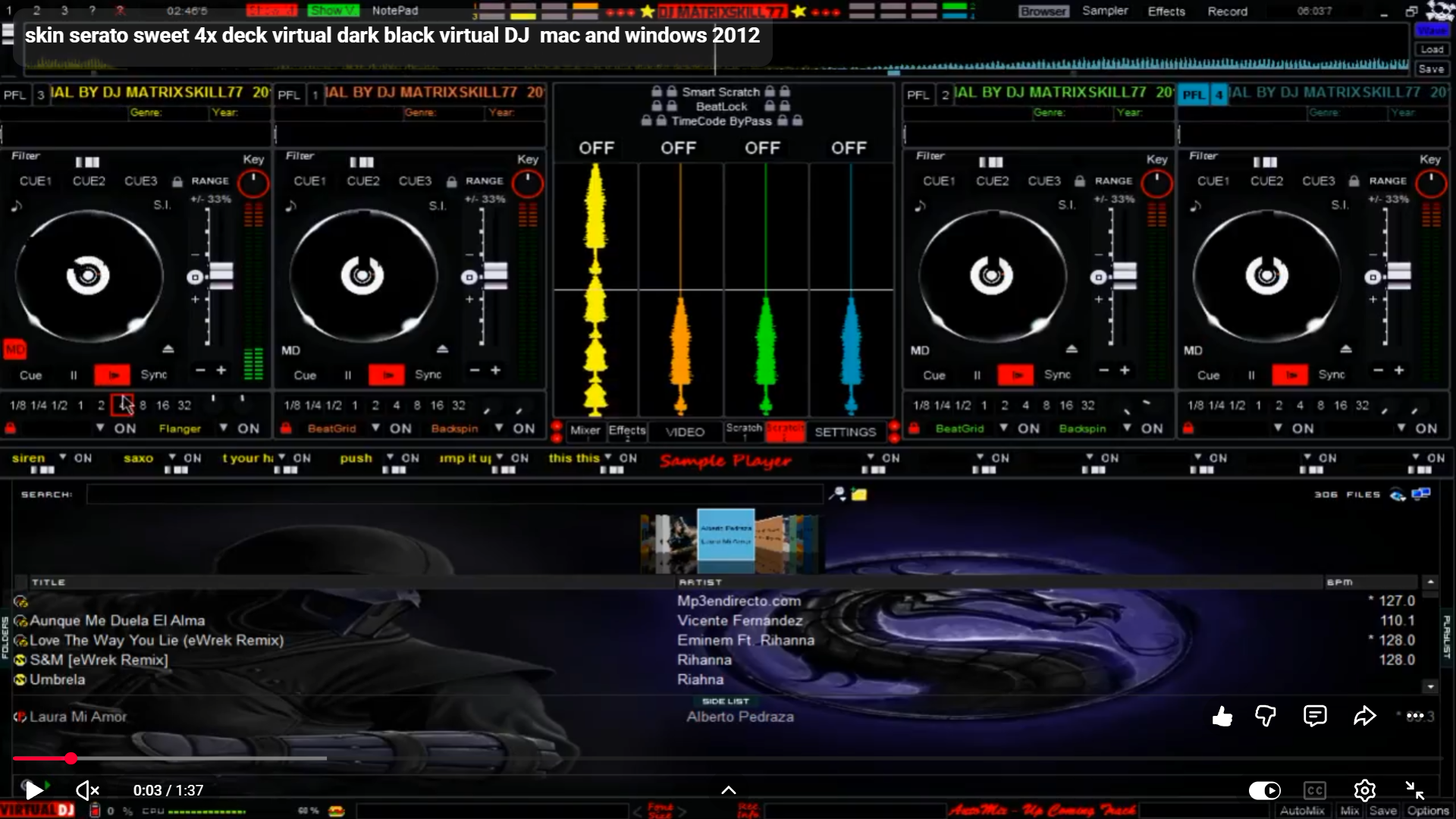This screenshot has height=819, width=1456.
Task: Eject the track from deck 2
Action: 1072,349
